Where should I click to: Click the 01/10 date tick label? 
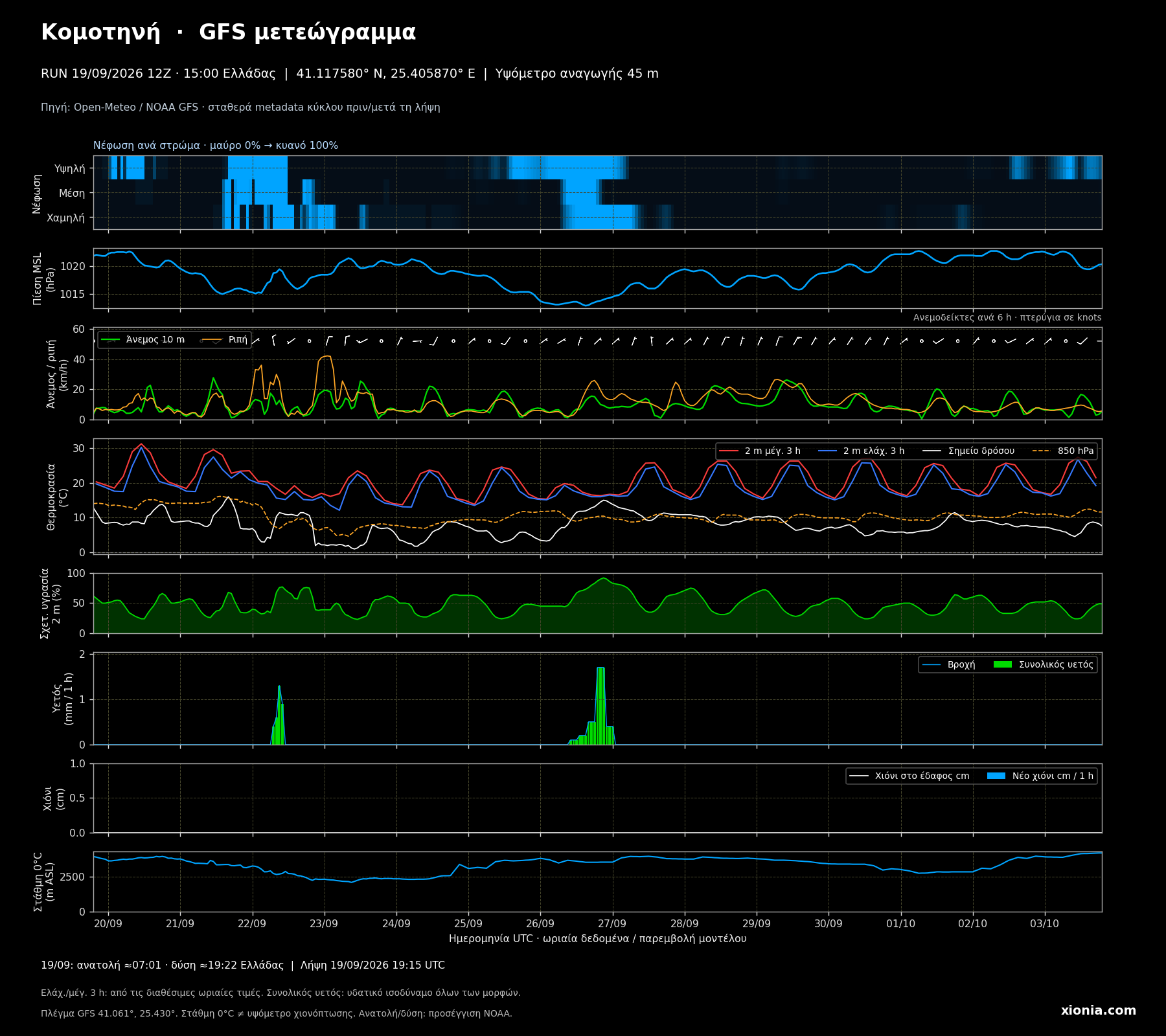tap(900, 924)
